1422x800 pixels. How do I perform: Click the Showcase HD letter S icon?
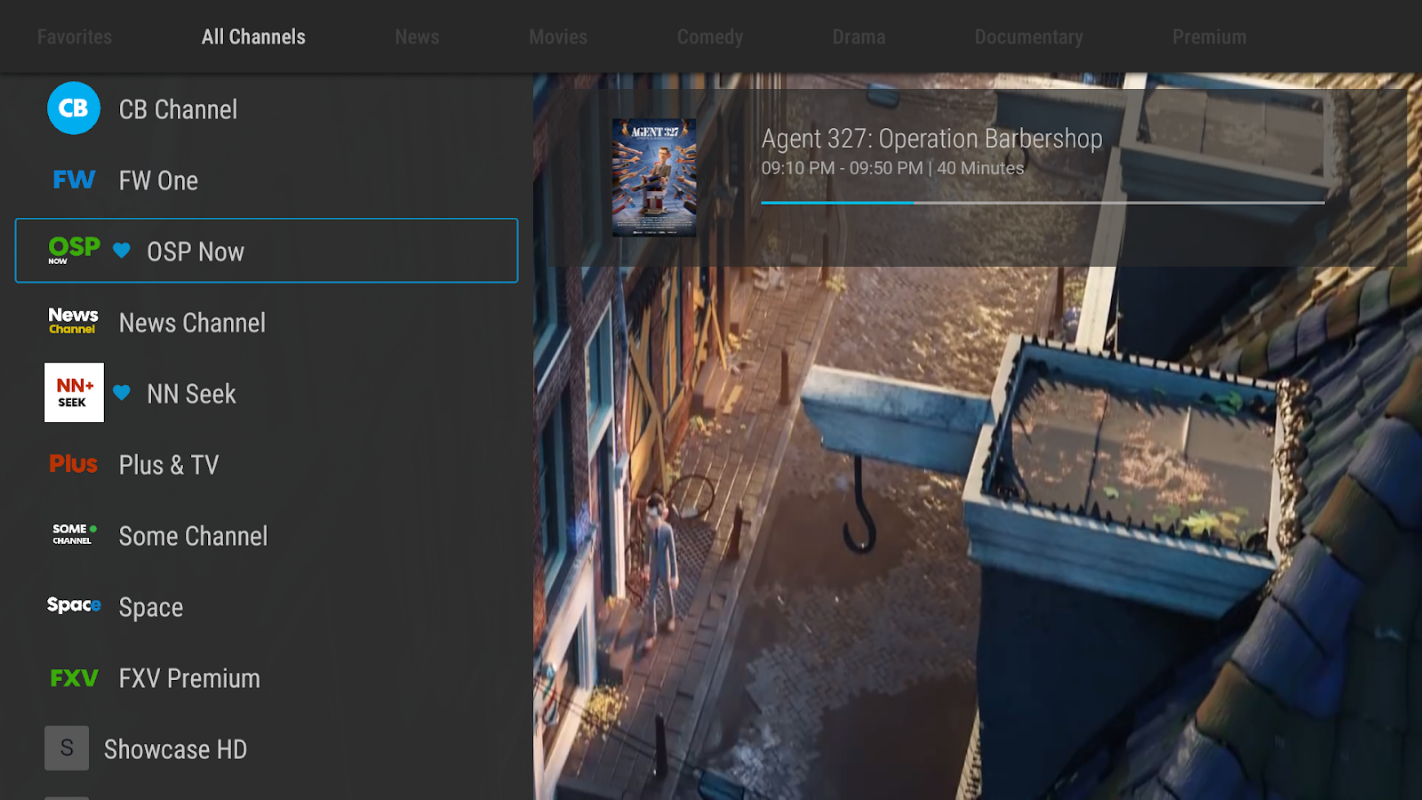67,748
